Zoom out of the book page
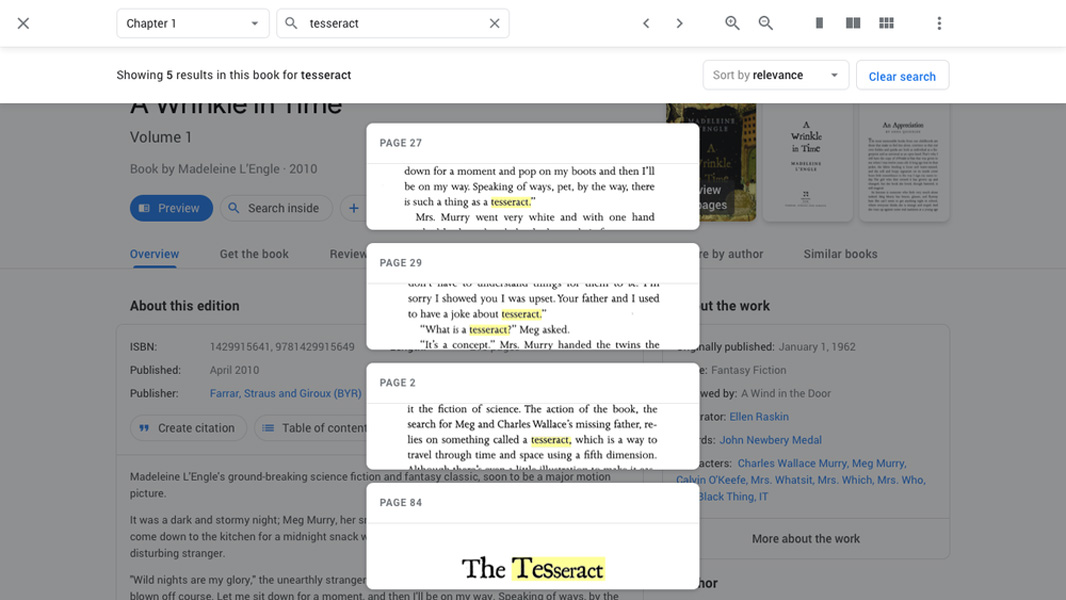Screen dimensions: 1066x600 coord(766,23)
